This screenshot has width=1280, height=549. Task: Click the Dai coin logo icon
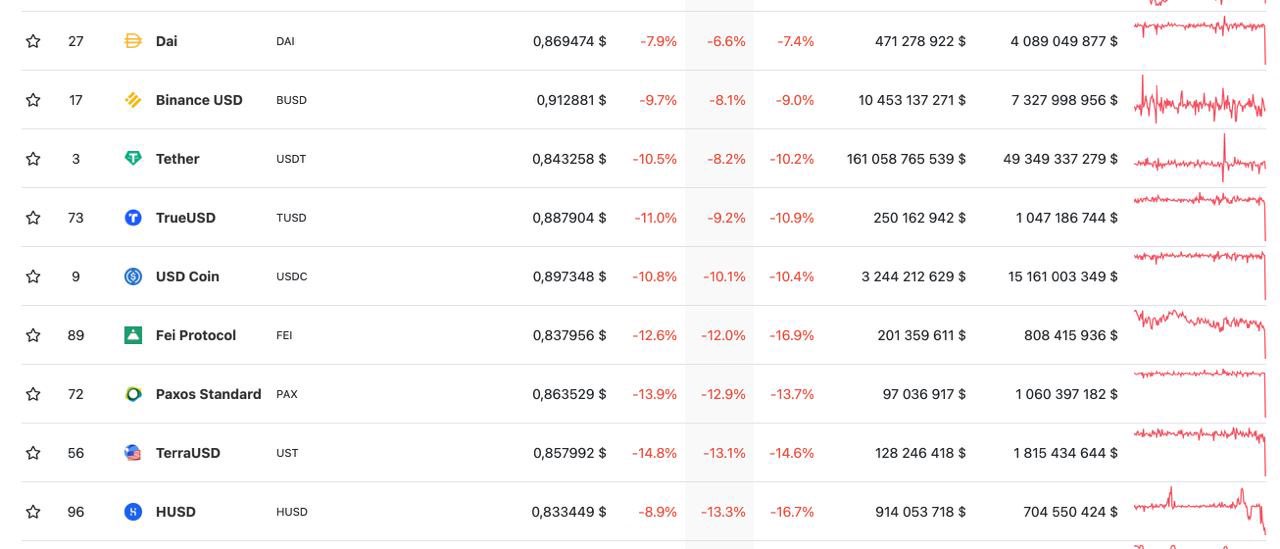(x=133, y=41)
